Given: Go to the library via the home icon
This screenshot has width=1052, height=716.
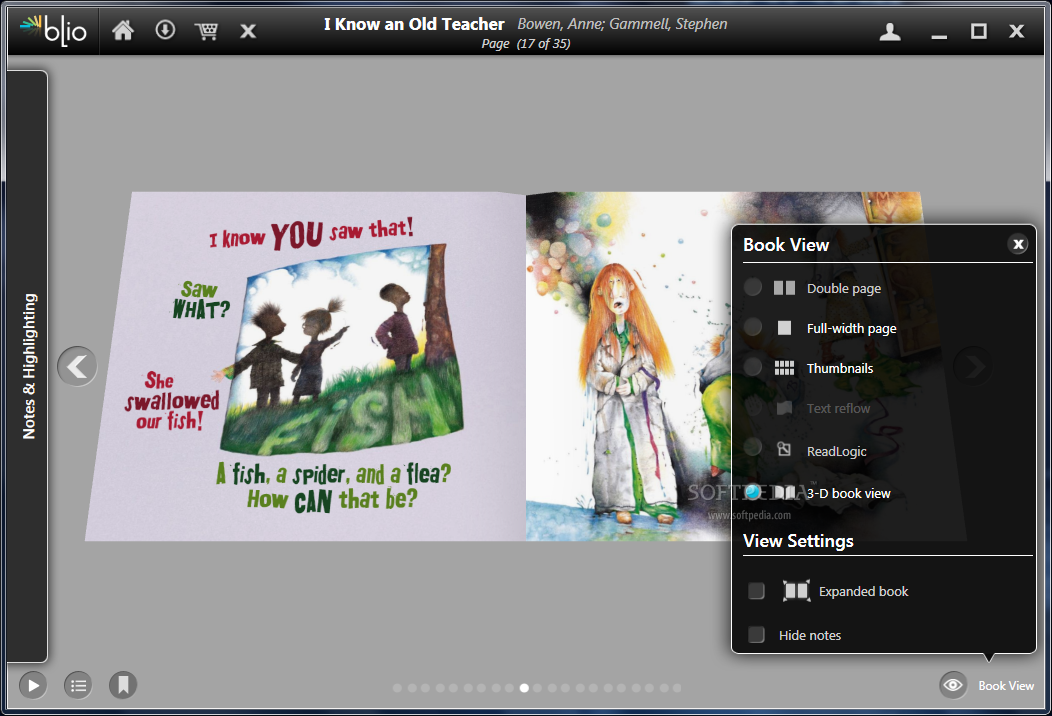Looking at the screenshot, I should pos(123,30).
